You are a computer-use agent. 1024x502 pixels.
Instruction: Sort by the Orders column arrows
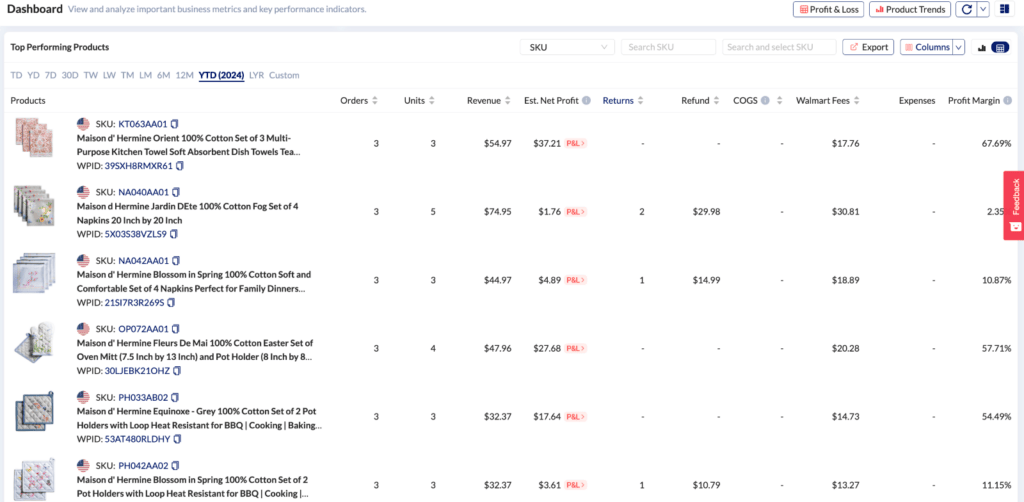[375, 101]
